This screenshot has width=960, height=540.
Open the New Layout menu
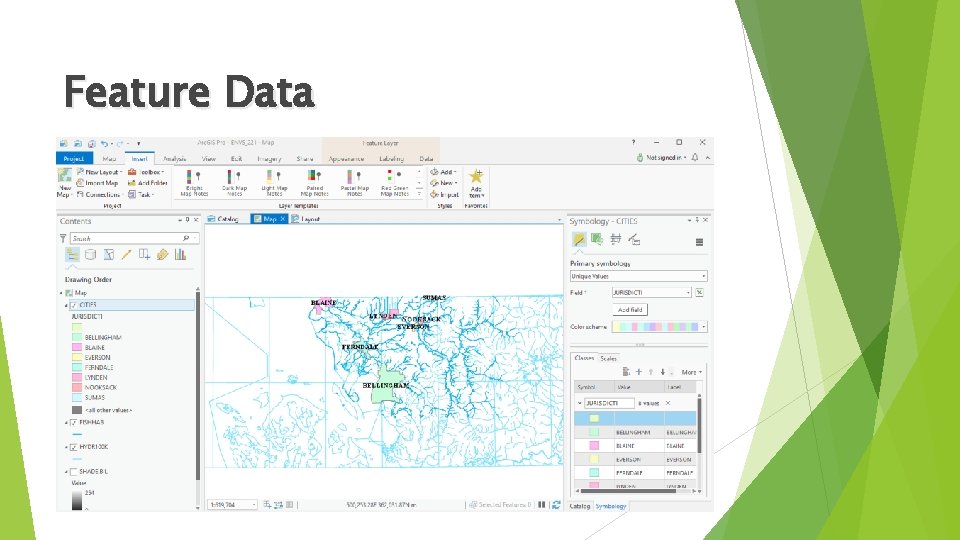[x=99, y=172]
